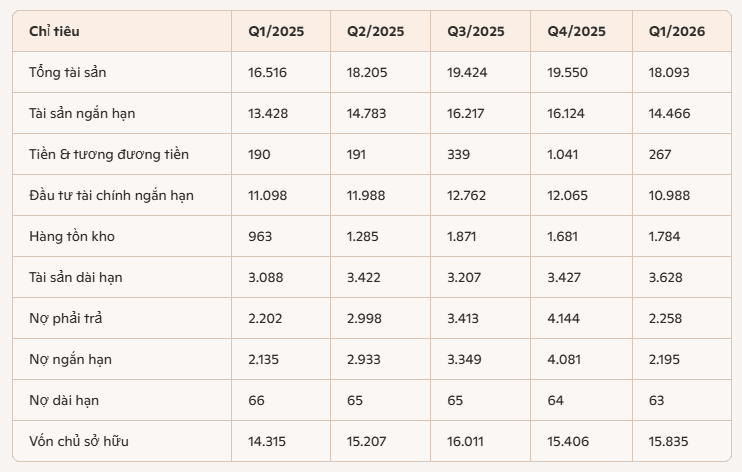Viewport: 742px width, 472px height.
Task: Select the Tài sản dài hạn label
Action: 76,277
